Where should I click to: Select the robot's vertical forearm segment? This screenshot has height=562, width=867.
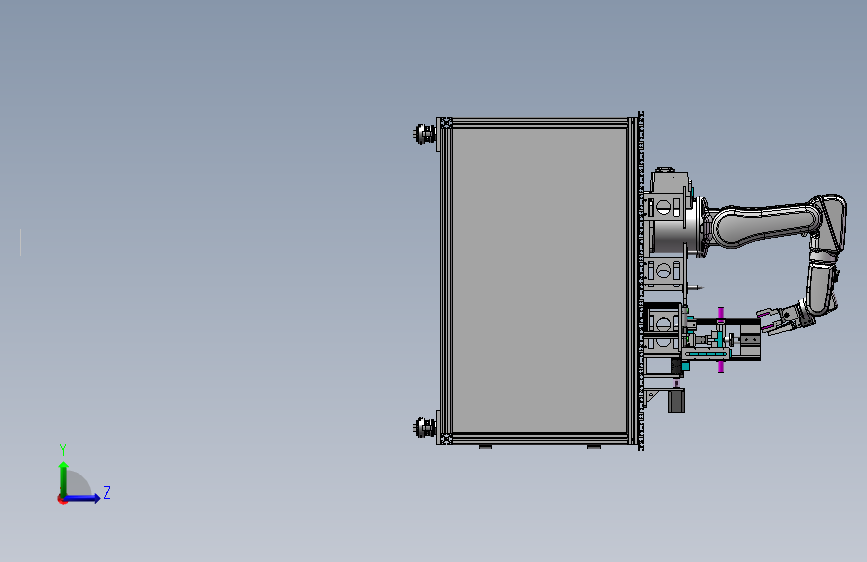click(x=819, y=288)
